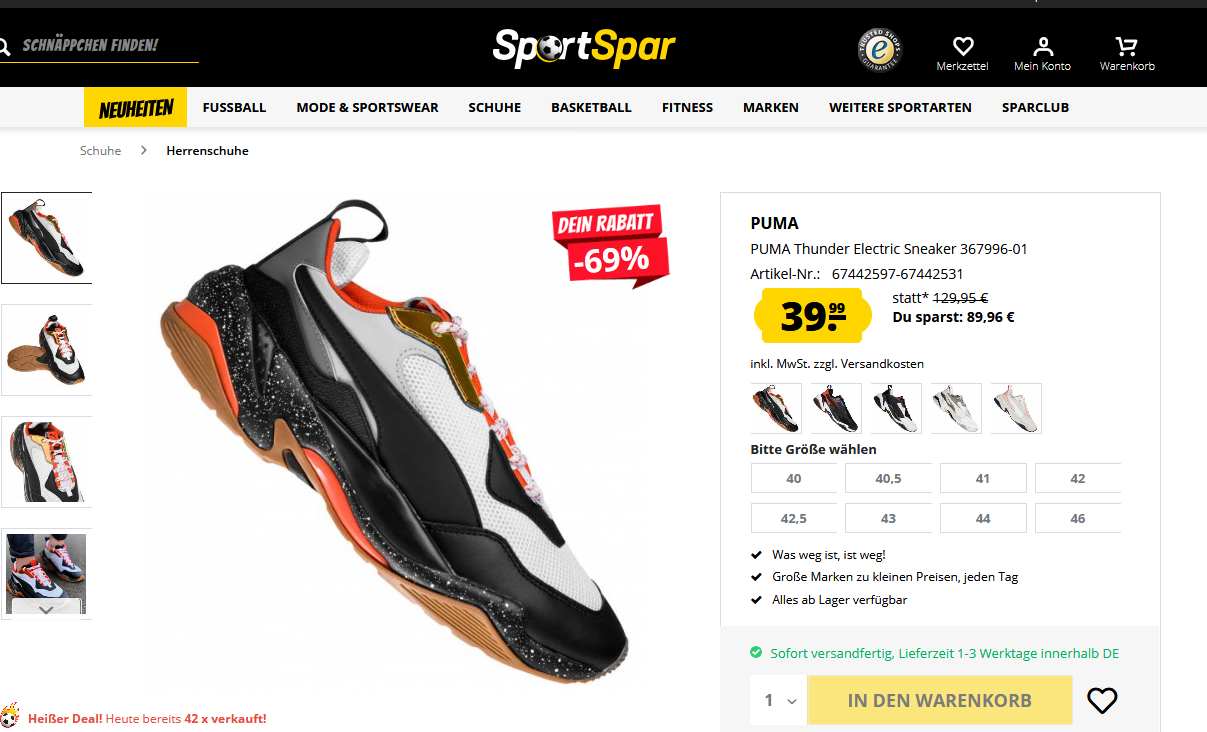Choose the pink-white color variant swatch
The height and width of the screenshot is (732, 1207).
[1016, 408]
